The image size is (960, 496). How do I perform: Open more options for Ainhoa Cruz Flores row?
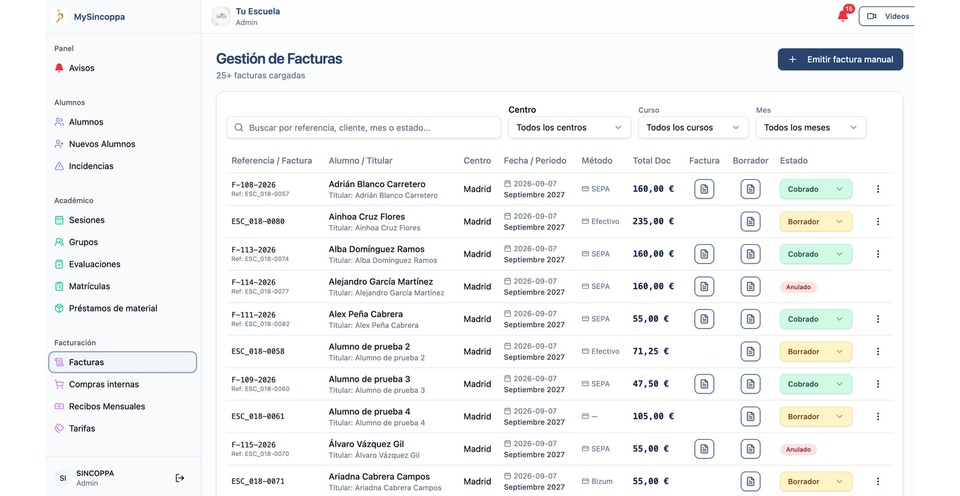(878, 222)
